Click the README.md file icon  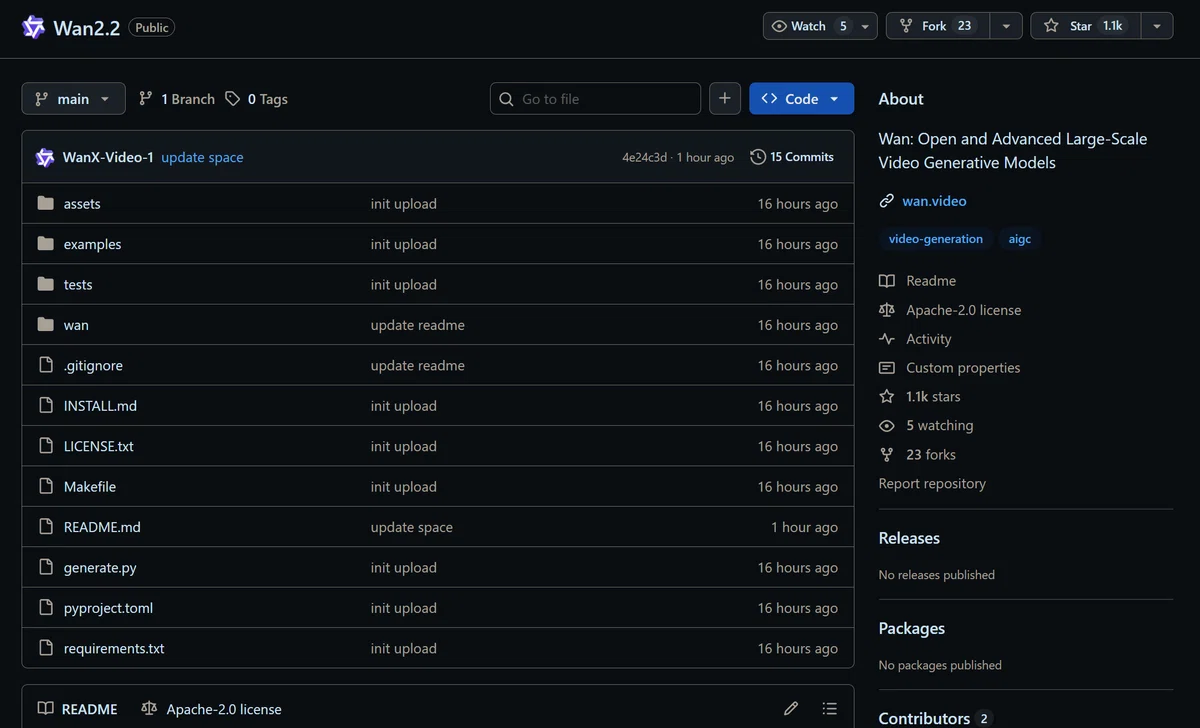[45, 527]
